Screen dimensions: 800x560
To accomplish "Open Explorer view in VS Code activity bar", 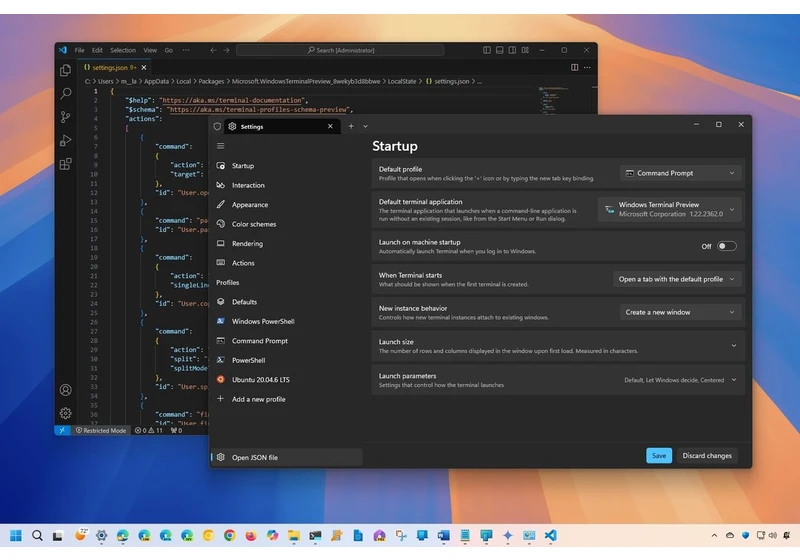I will (x=65, y=70).
